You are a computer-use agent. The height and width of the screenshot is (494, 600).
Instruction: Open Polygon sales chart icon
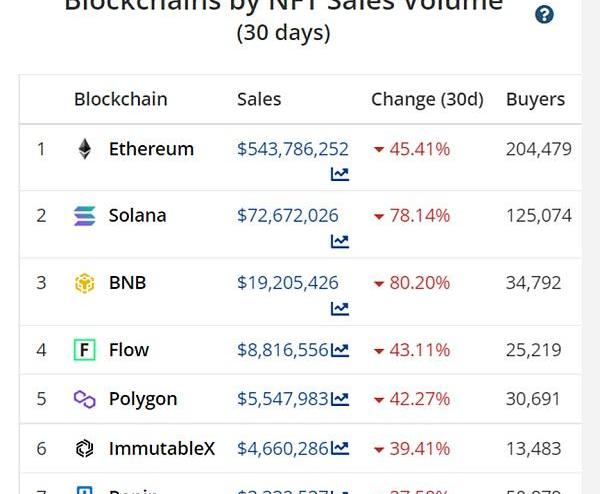340,399
